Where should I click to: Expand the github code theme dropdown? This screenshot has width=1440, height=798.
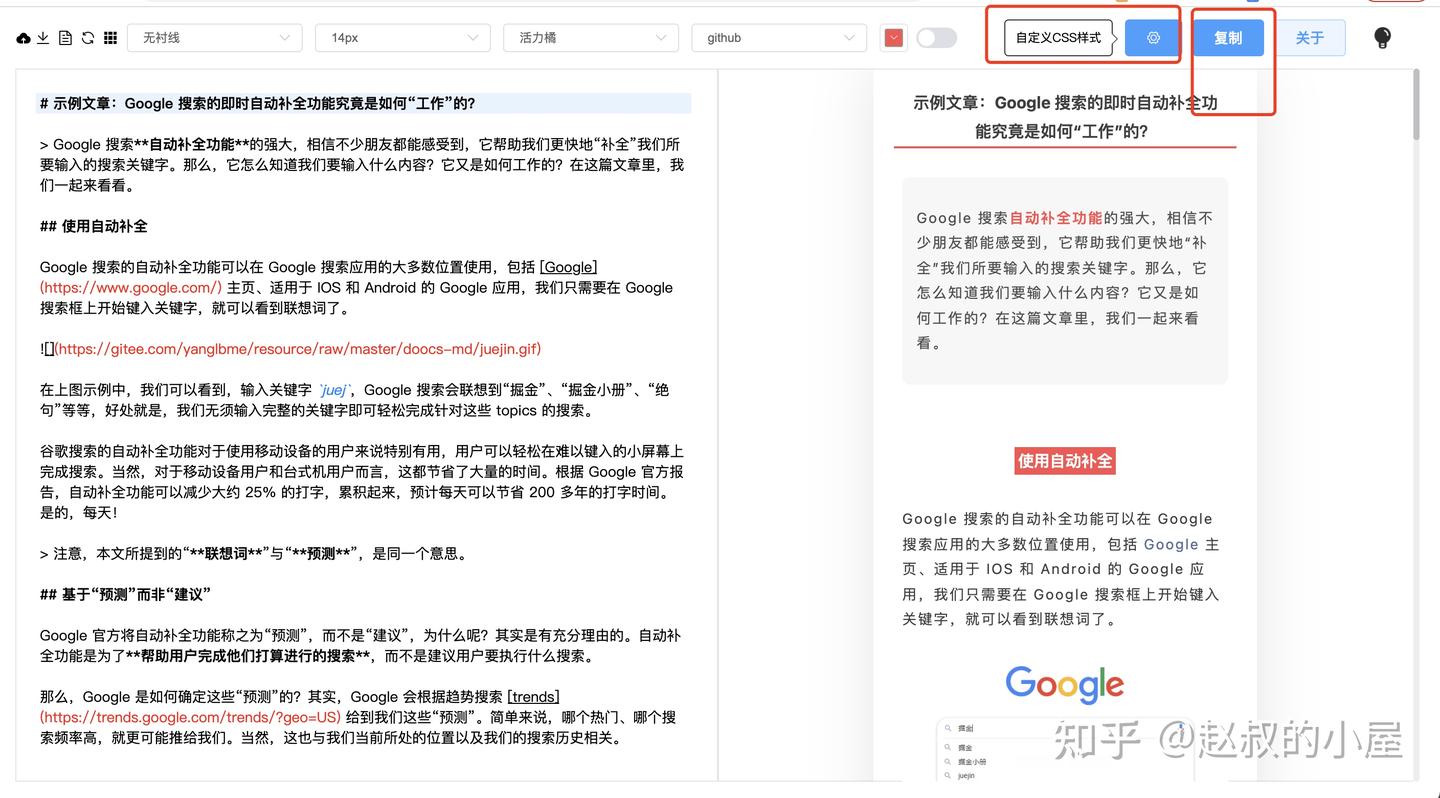pos(780,37)
